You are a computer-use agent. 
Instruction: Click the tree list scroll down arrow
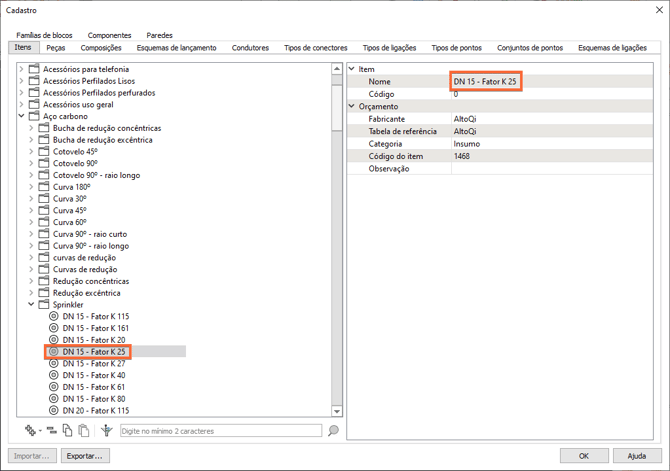click(337, 411)
